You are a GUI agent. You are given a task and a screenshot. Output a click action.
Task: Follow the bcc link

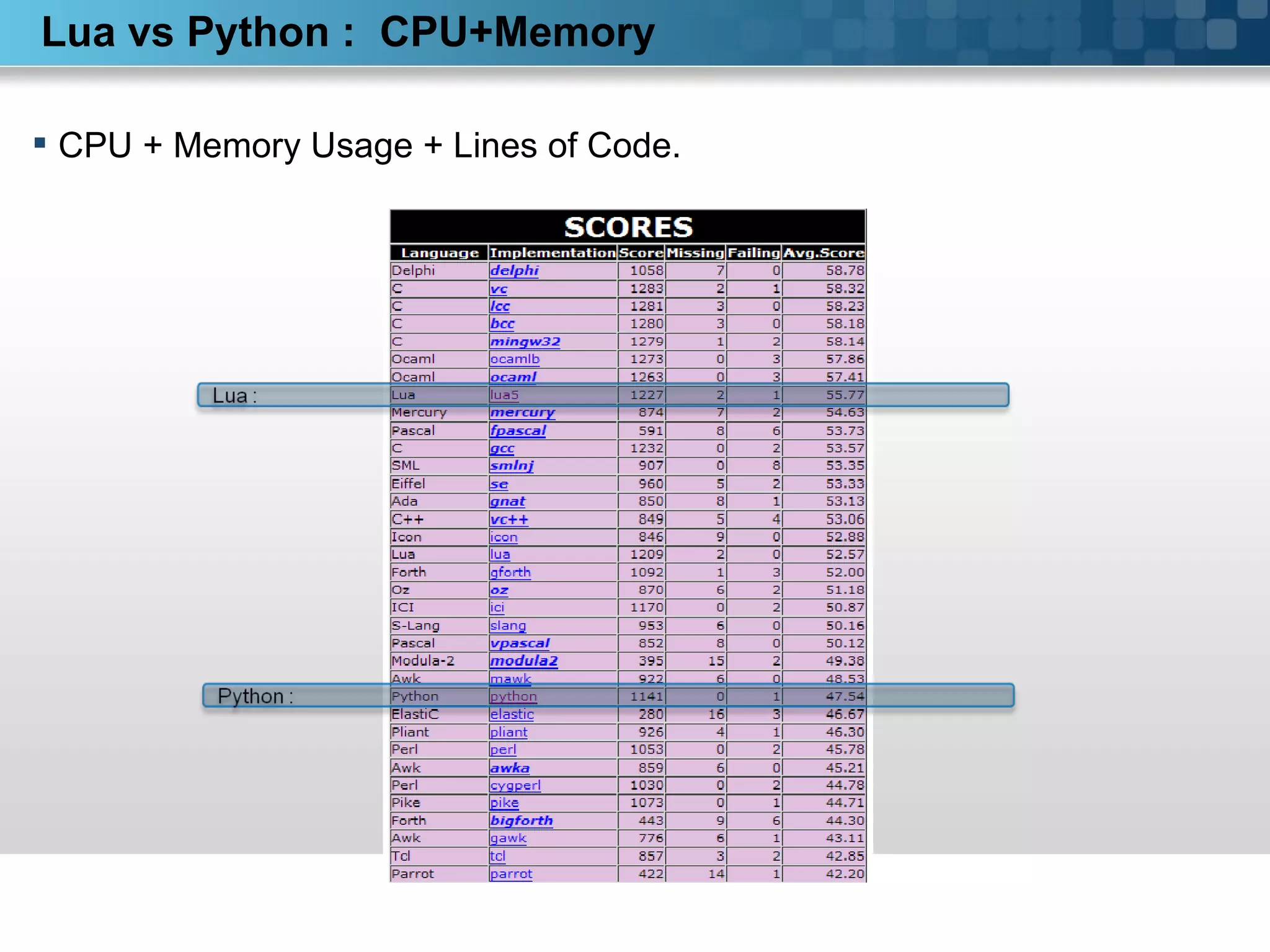tap(502, 324)
